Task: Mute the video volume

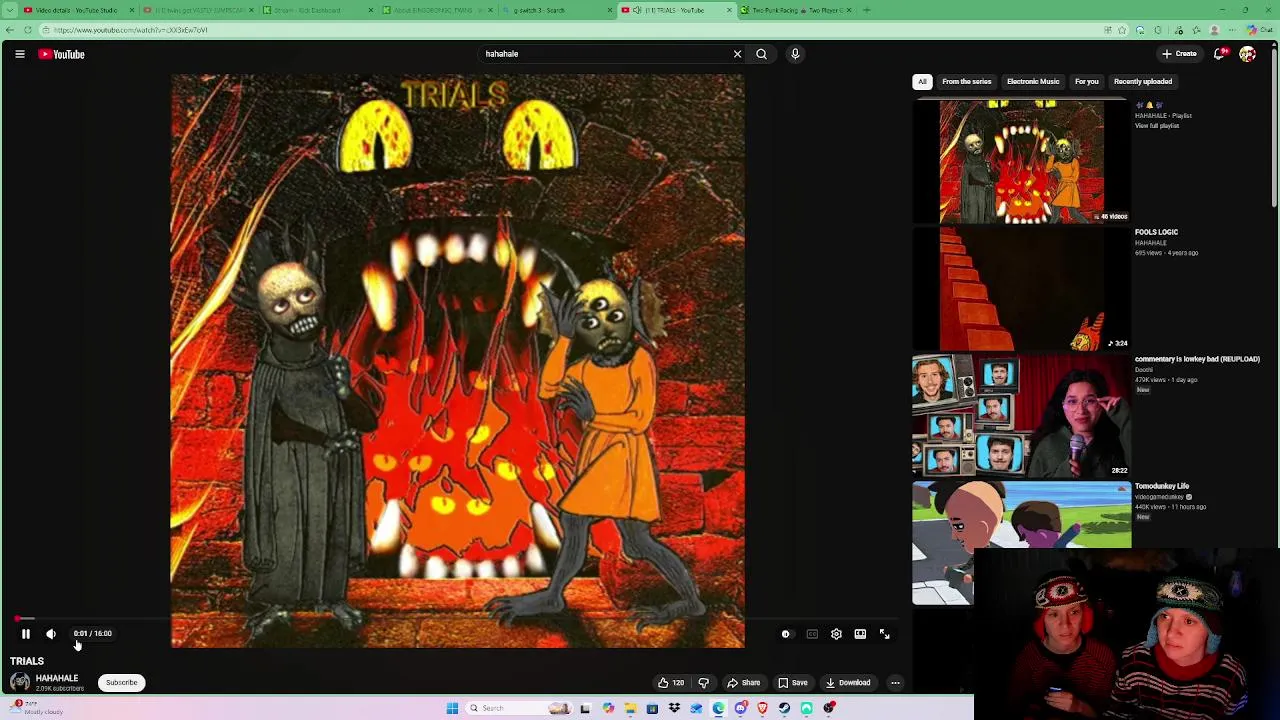Action: click(51, 633)
